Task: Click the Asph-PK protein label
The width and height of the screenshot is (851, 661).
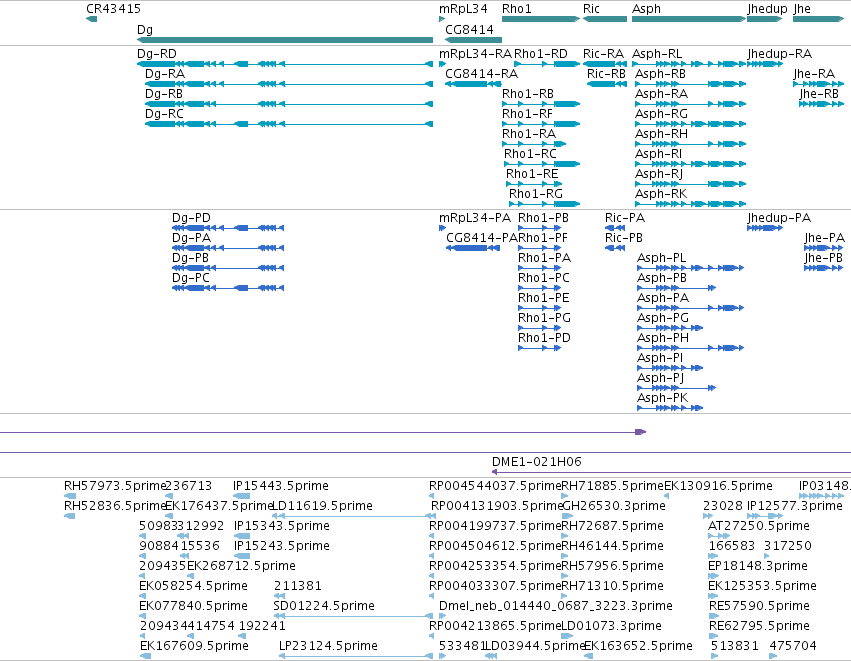Action: [x=663, y=398]
